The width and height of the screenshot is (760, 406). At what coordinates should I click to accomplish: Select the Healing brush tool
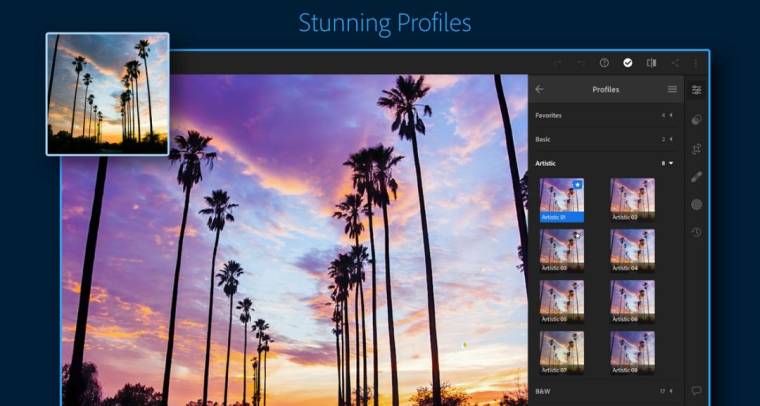697,176
